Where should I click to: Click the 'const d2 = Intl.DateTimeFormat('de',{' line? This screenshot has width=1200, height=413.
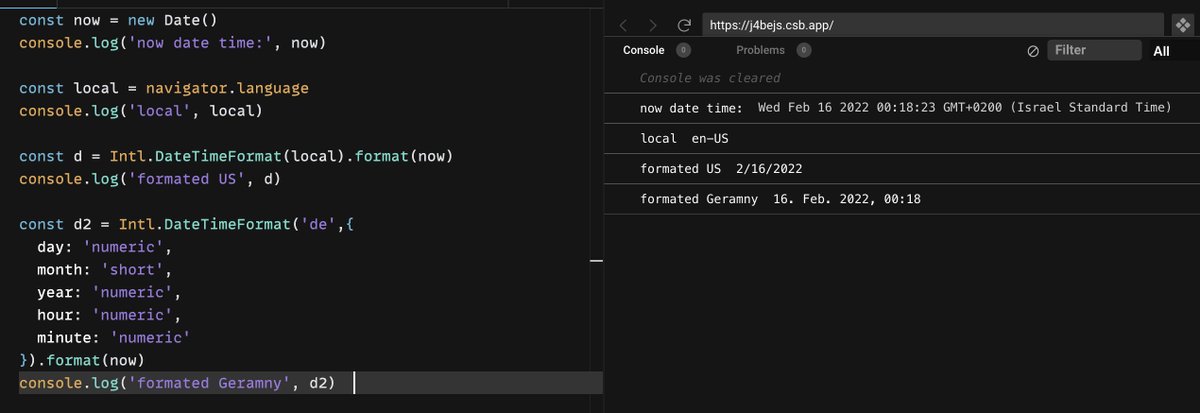(187, 224)
